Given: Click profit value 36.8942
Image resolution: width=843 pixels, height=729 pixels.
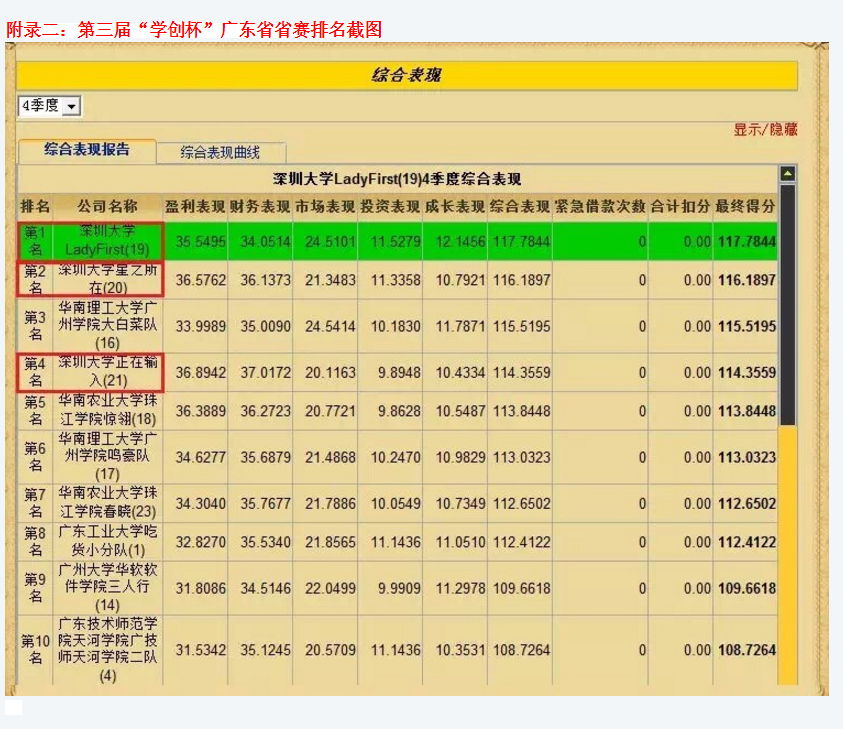Looking at the screenshot, I should [x=201, y=373].
